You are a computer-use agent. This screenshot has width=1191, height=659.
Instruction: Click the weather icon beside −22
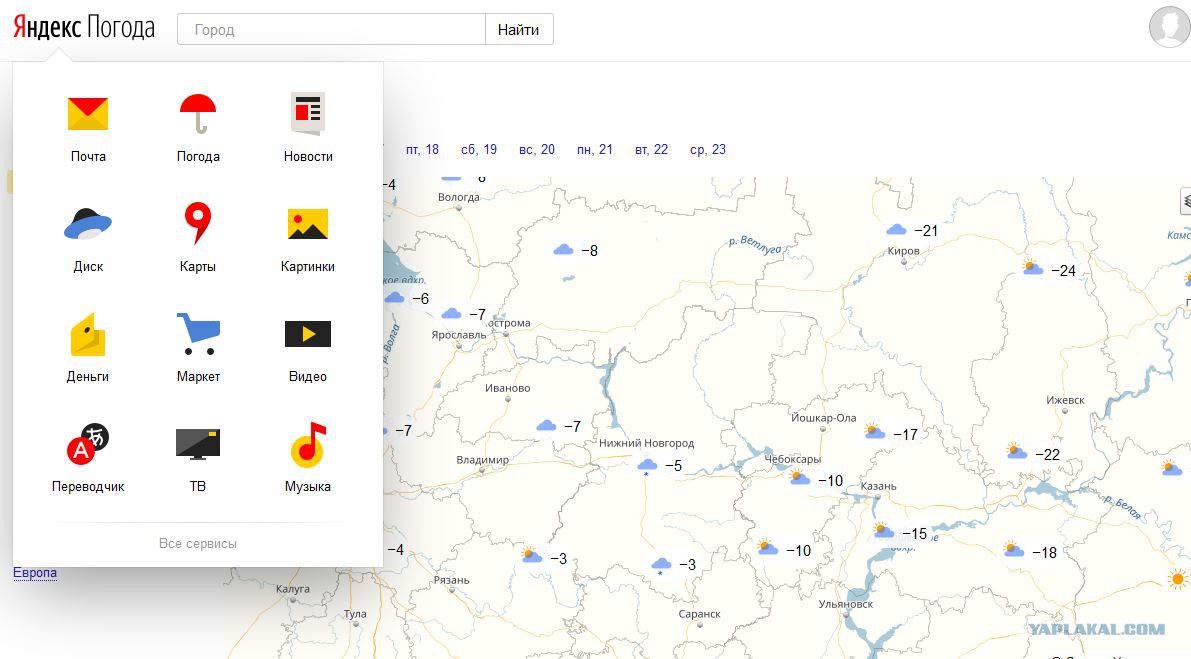click(1016, 451)
